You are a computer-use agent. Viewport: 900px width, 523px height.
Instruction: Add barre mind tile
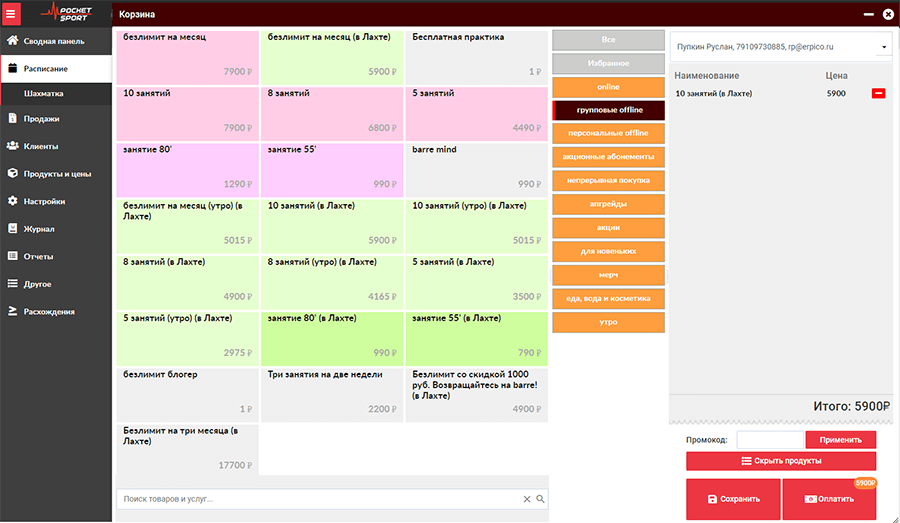point(477,169)
